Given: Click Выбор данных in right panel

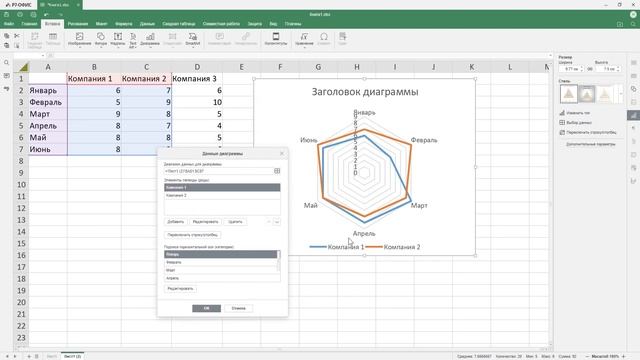Looking at the screenshot, I should pos(576,122).
